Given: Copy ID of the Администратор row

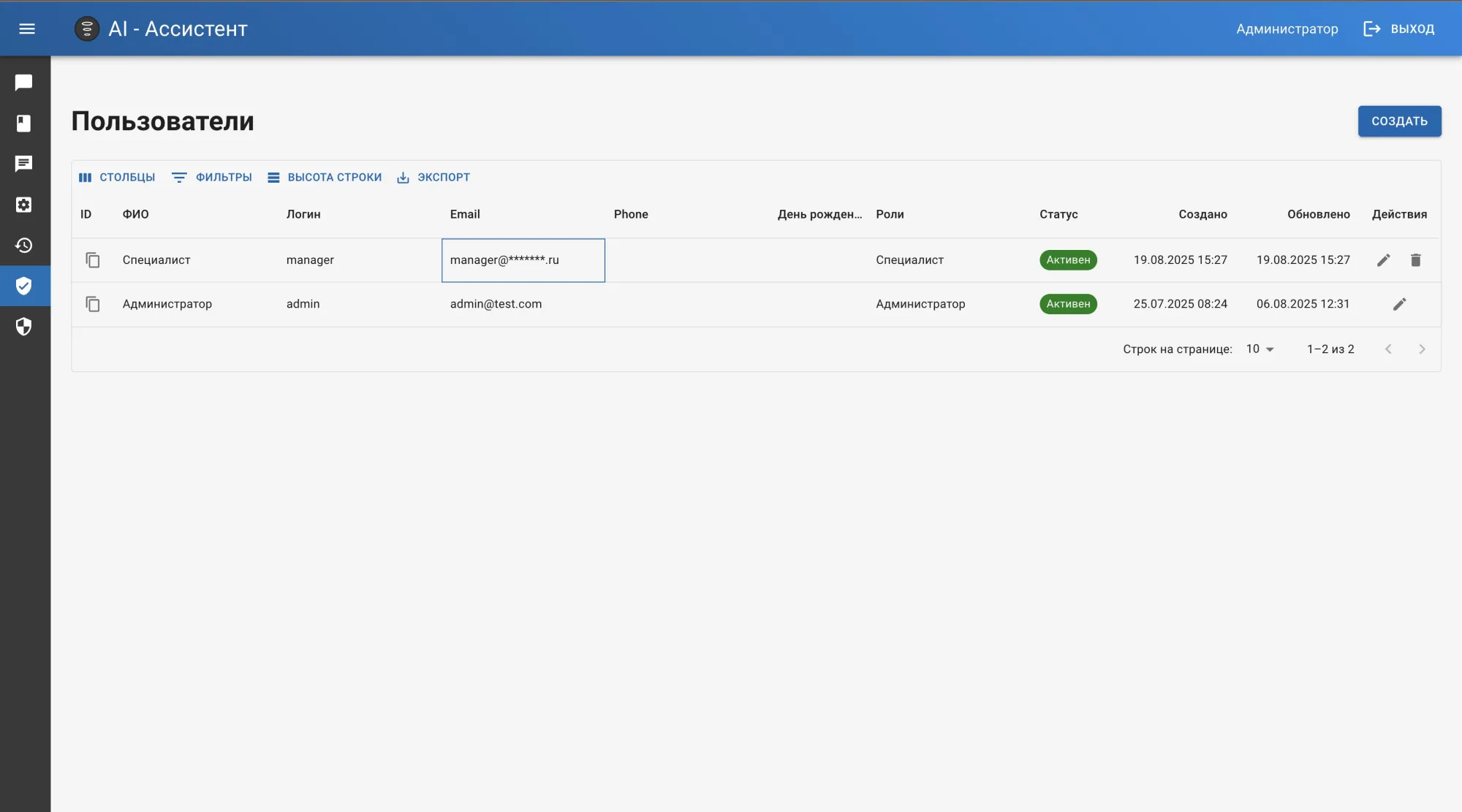Looking at the screenshot, I should pos(93,304).
